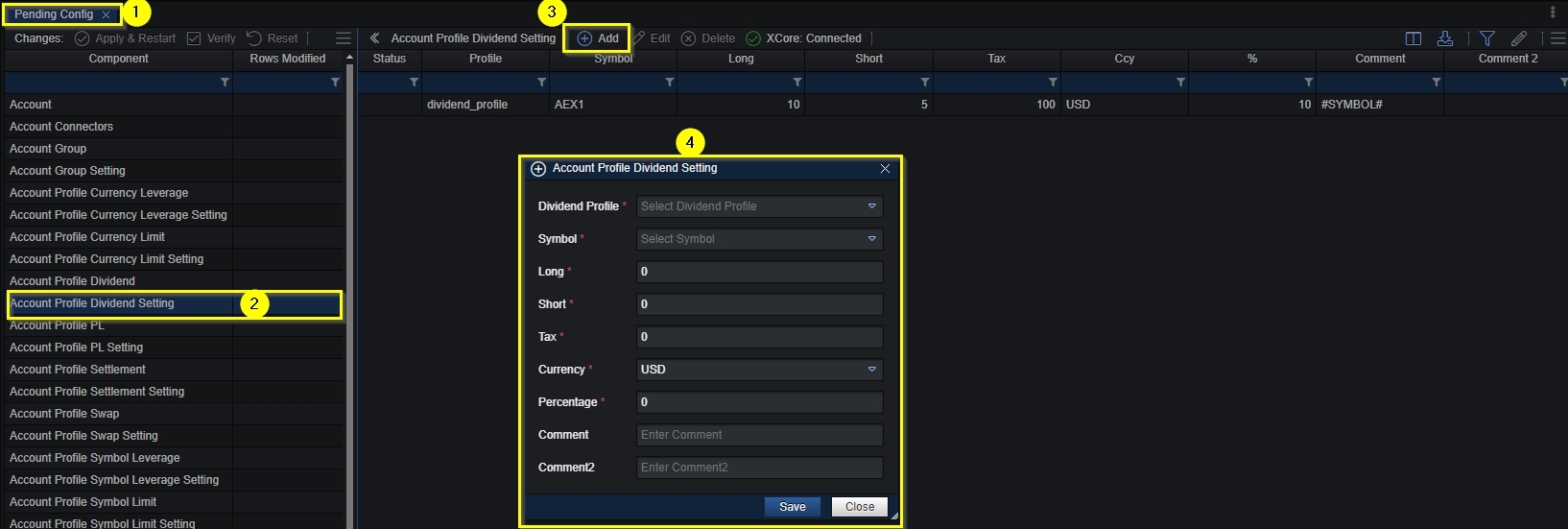This screenshot has height=529, width=1568.
Task: Click the Comment 2 column header
Action: (x=1507, y=59)
